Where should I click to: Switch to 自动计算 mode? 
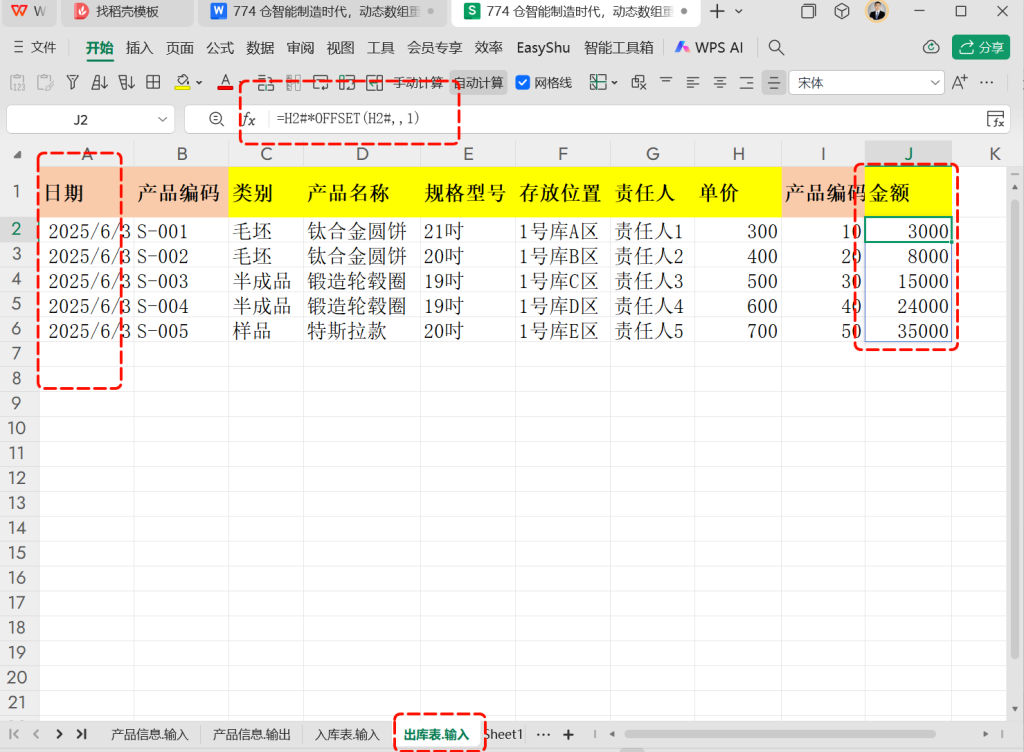point(479,83)
